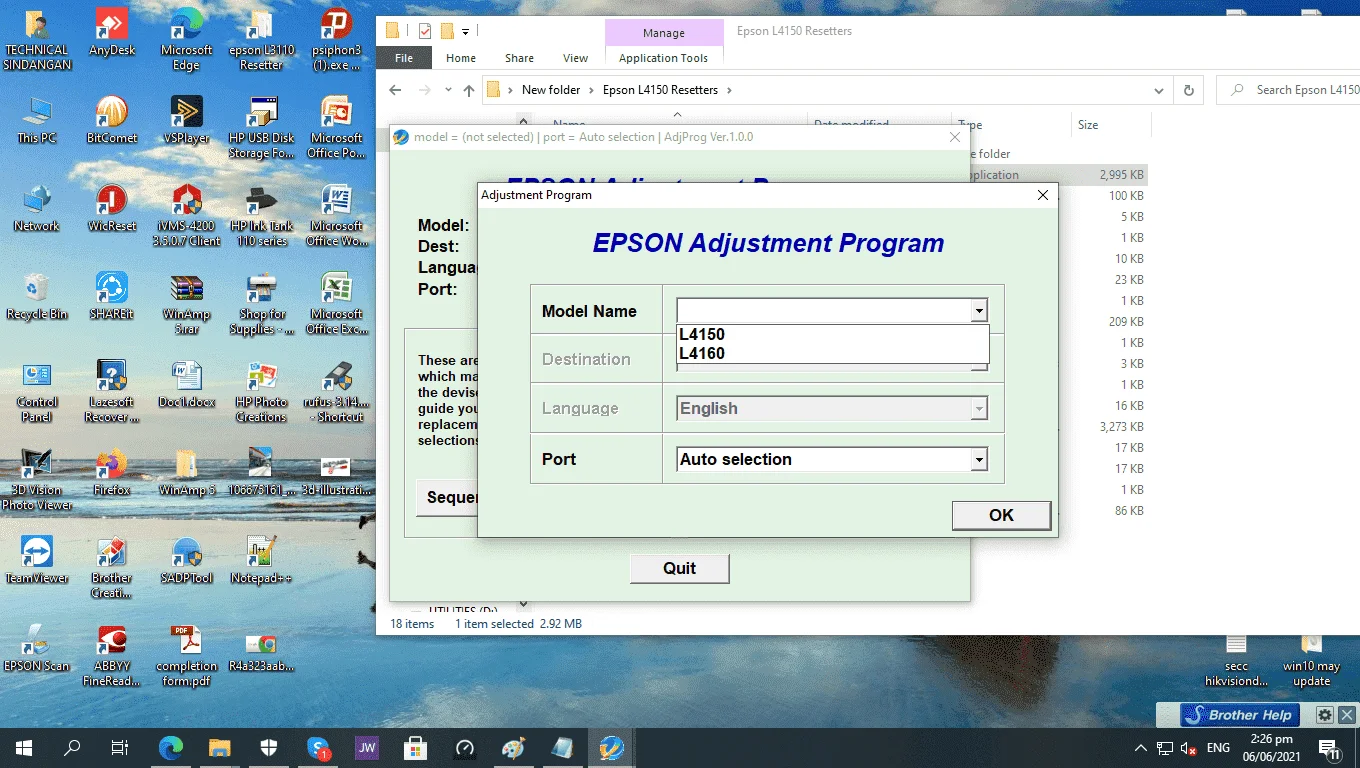Switch to the Share ribbon tab
1360x768 pixels.
click(519, 58)
